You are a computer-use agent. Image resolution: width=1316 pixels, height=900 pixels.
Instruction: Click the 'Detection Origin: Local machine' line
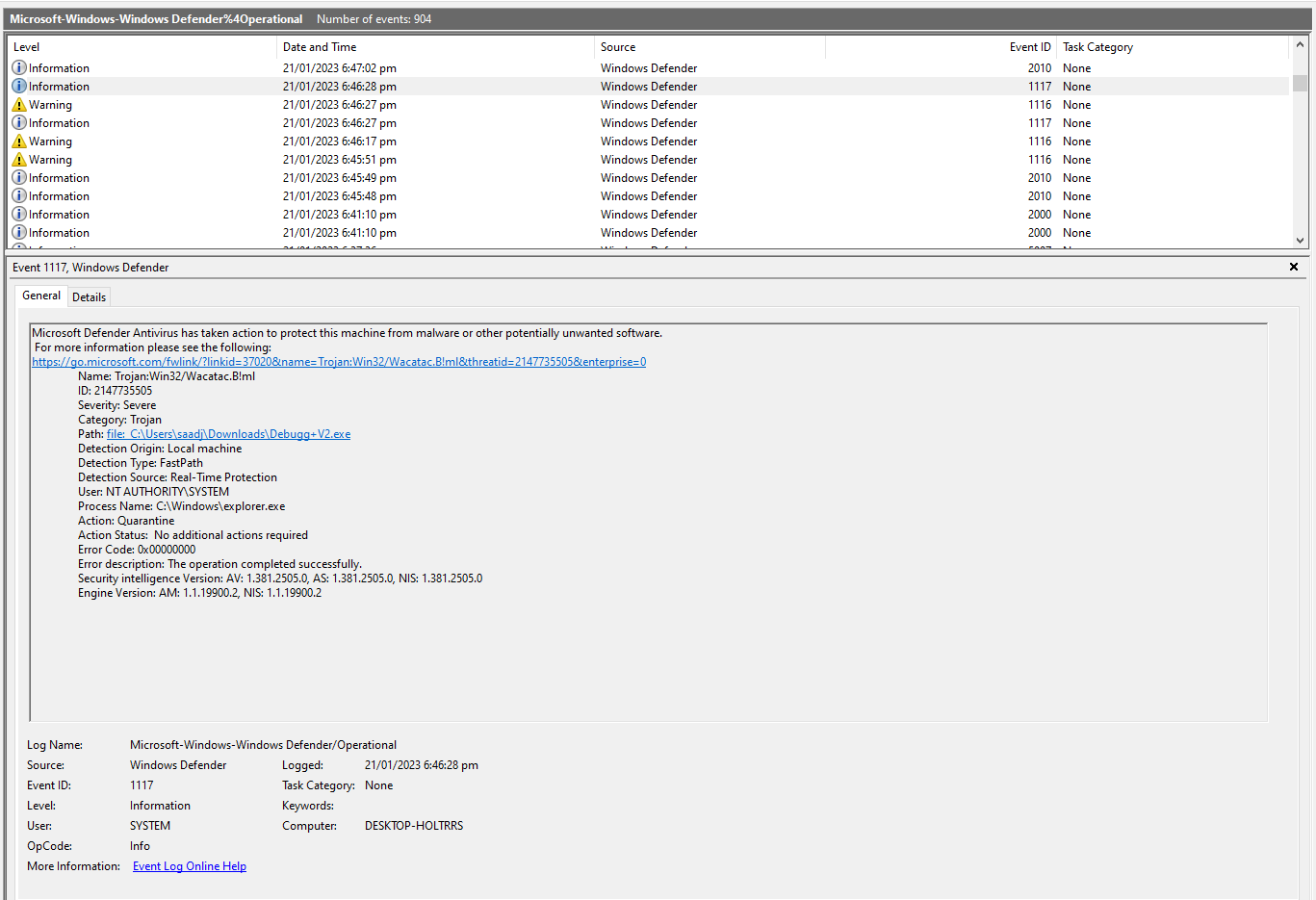(160, 449)
